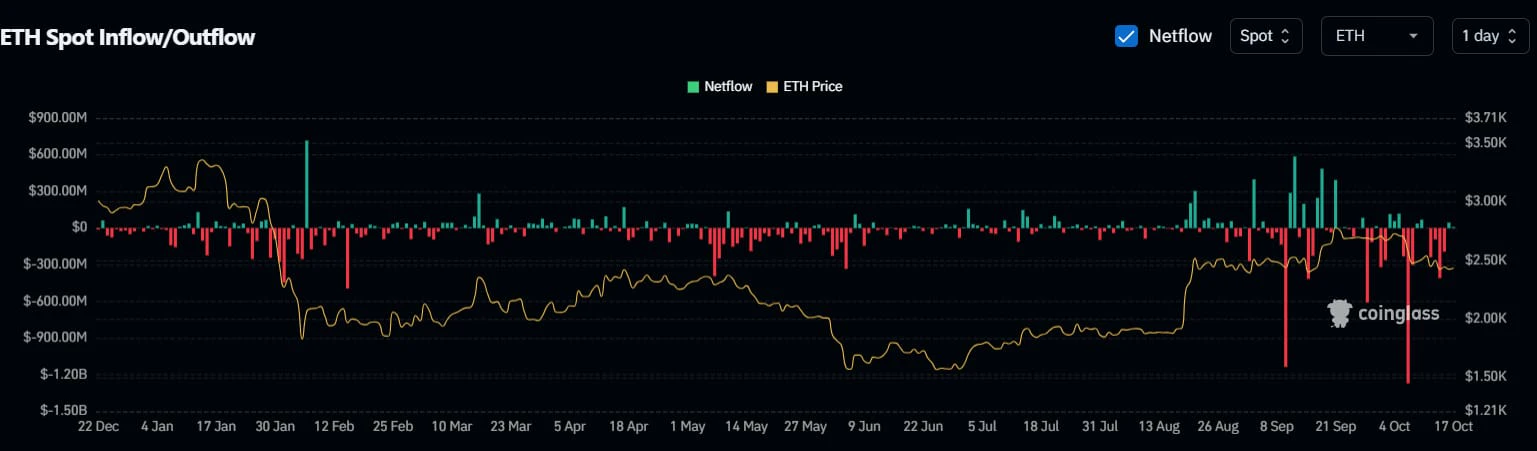The height and width of the screenshot is (451, 1537).
Task: Click the 18 Apr date label
Action: click(x=628, y=426)
